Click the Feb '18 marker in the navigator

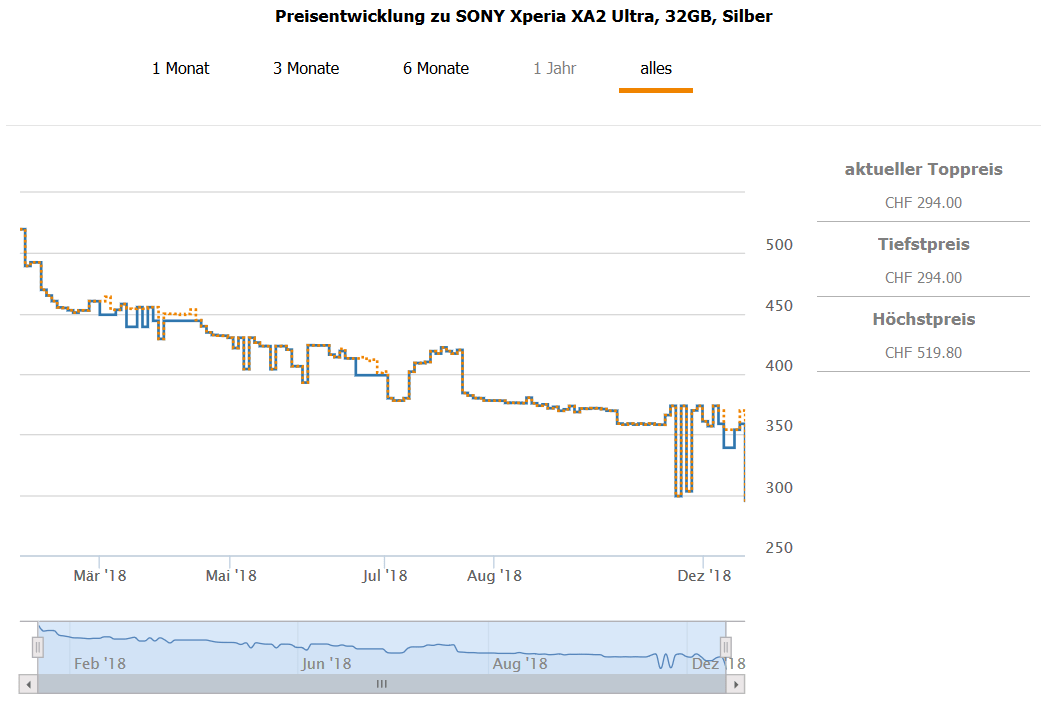point(100,664)
